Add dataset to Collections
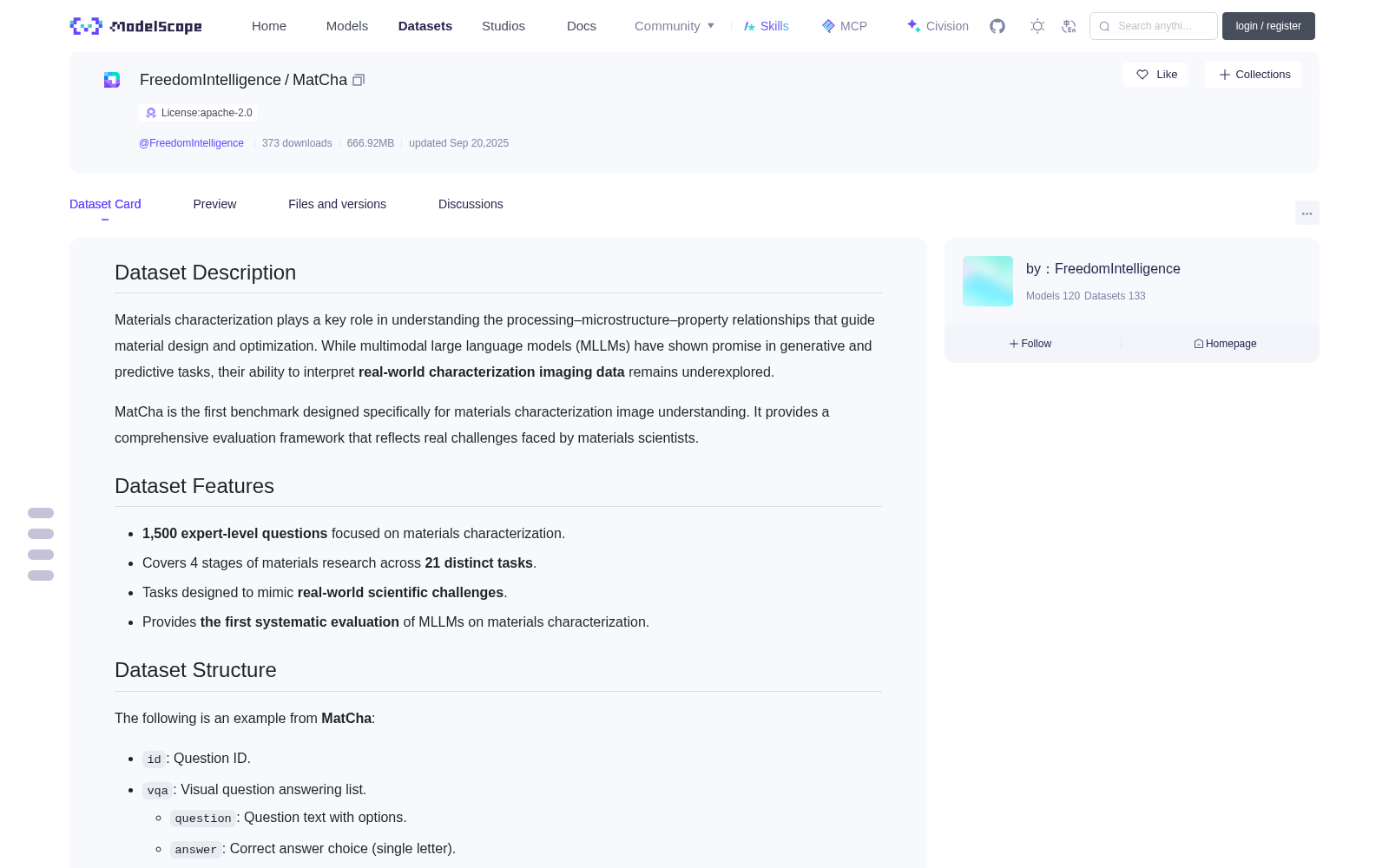 1254,75
